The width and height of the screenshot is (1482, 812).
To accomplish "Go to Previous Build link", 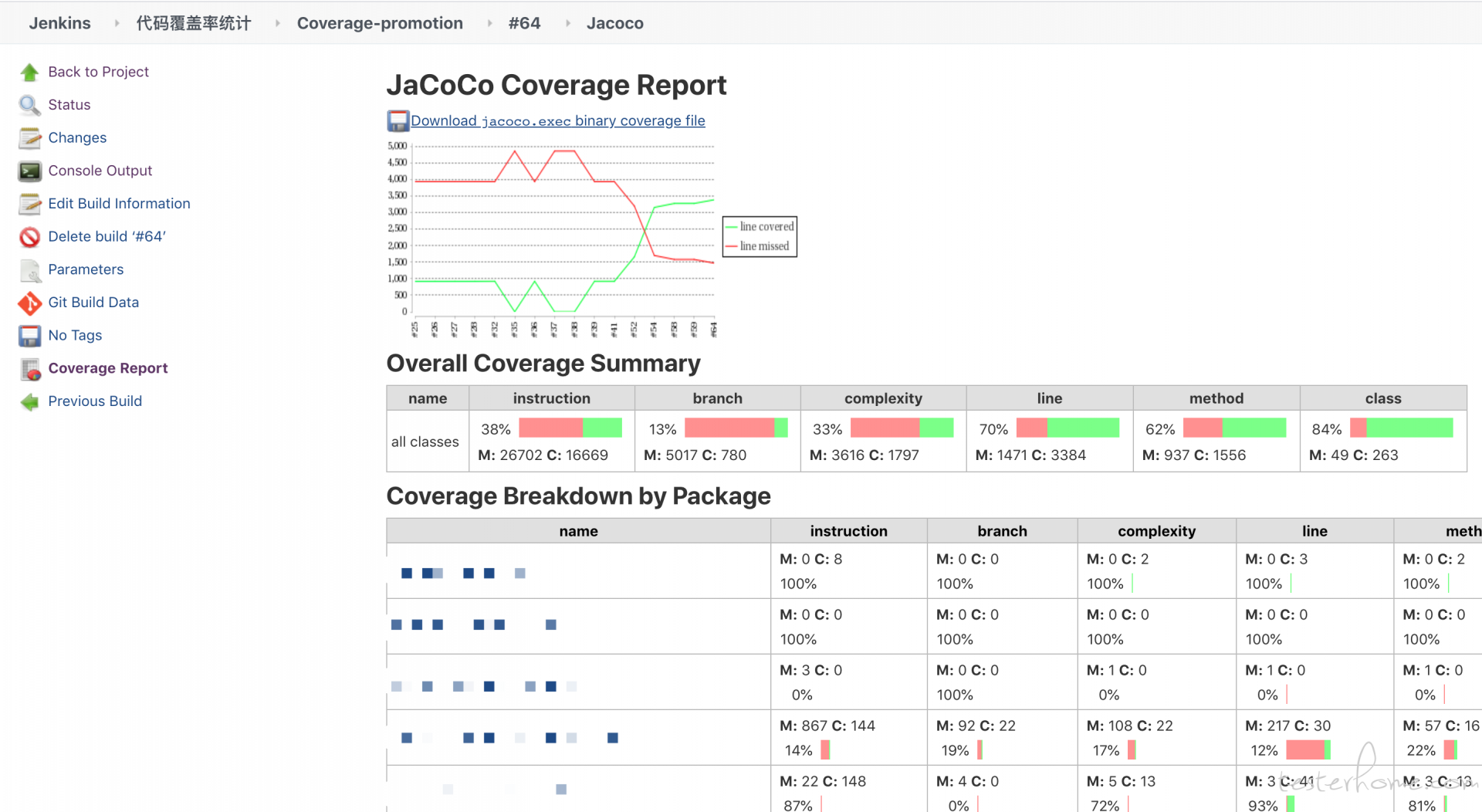I will pyautogui.click(x=95, y=401).
